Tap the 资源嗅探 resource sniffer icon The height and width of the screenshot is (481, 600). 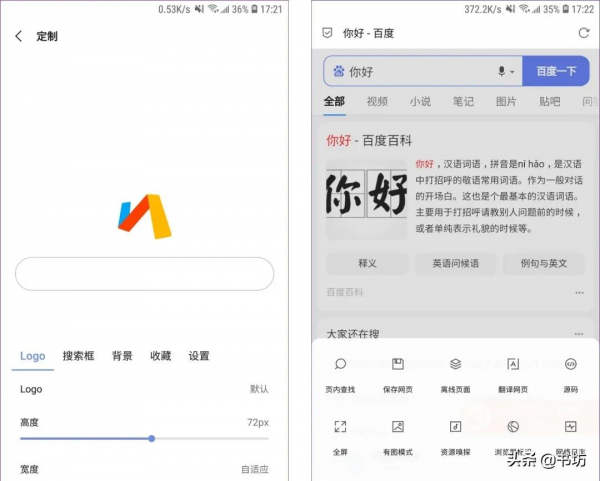(455, 426)
